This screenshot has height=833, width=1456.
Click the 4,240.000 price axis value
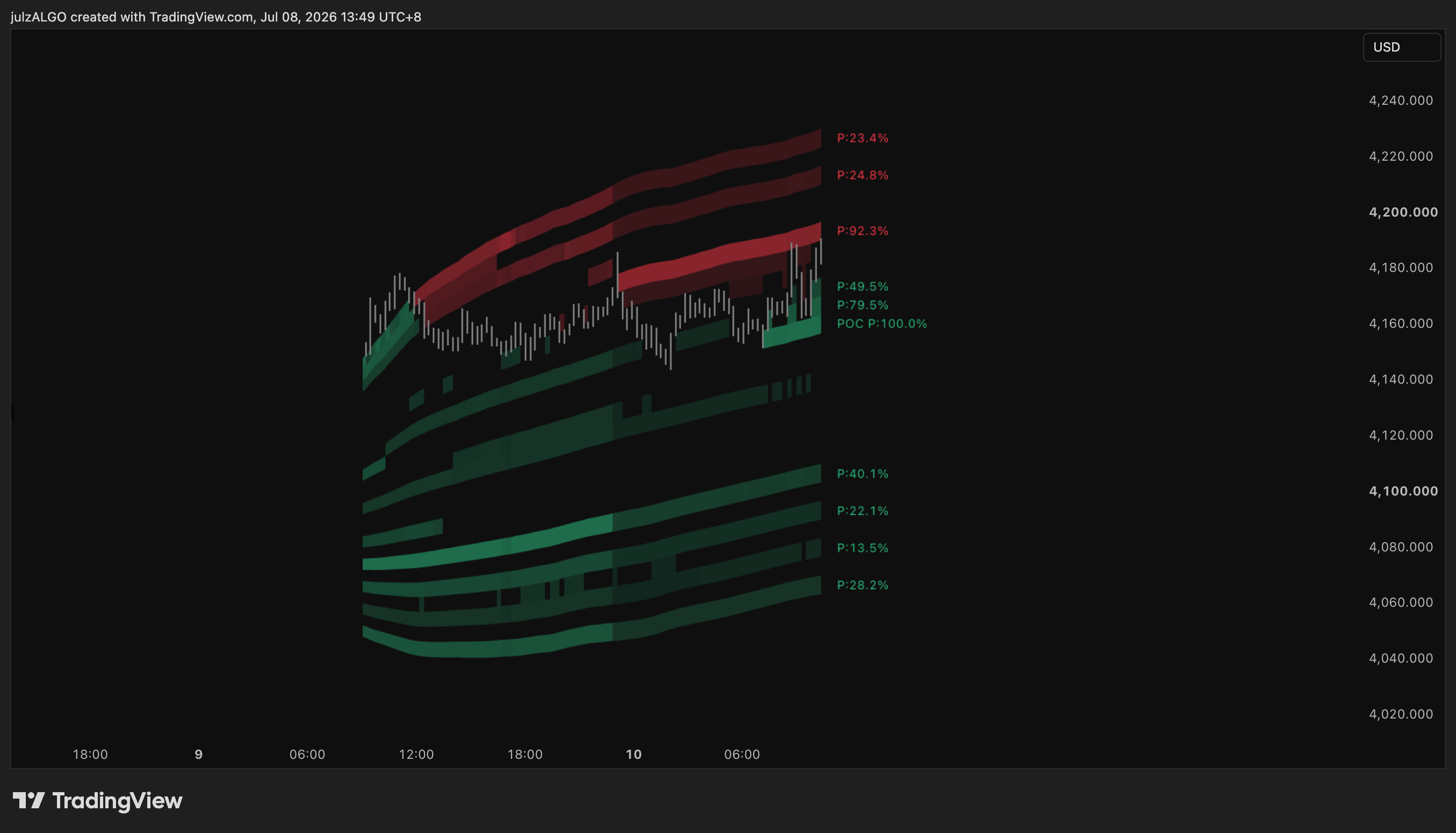[x=1401, y=100]
